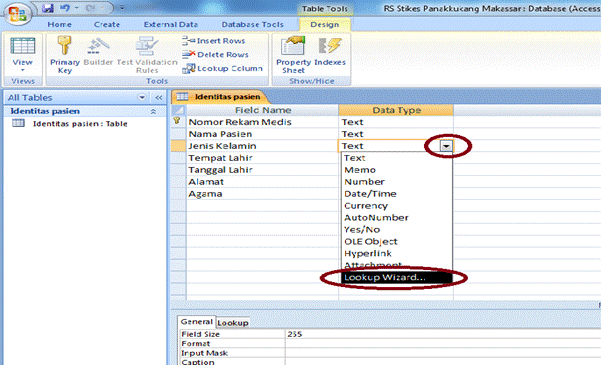Click Insert Rows in Tools group

point(214,41)
